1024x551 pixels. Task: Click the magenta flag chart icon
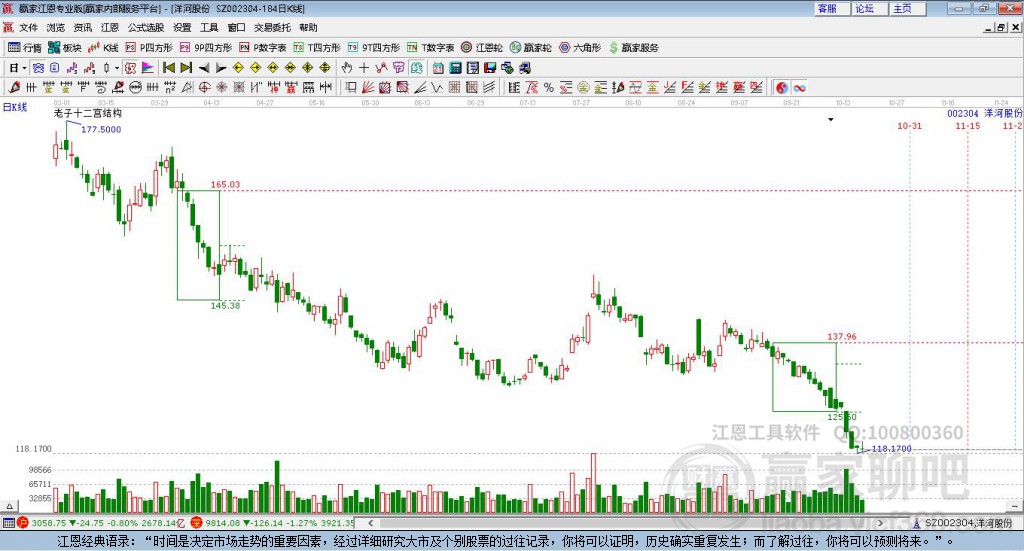click(148, 68)
